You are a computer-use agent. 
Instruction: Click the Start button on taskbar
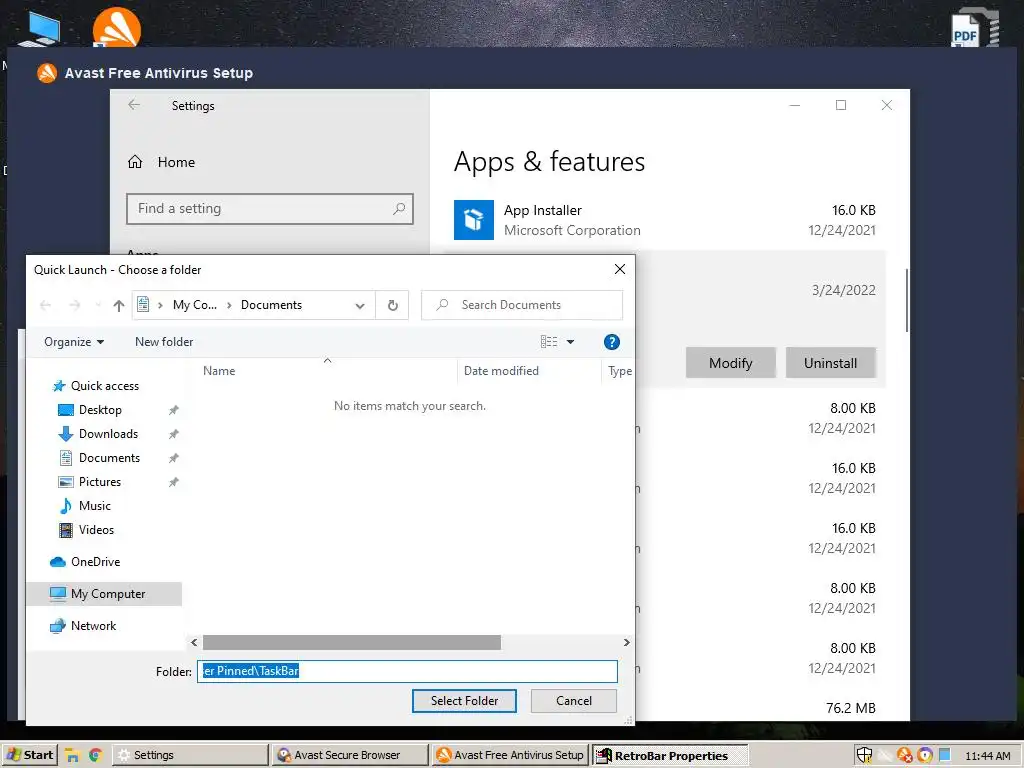pyautogui.click(x=29, y=755)
